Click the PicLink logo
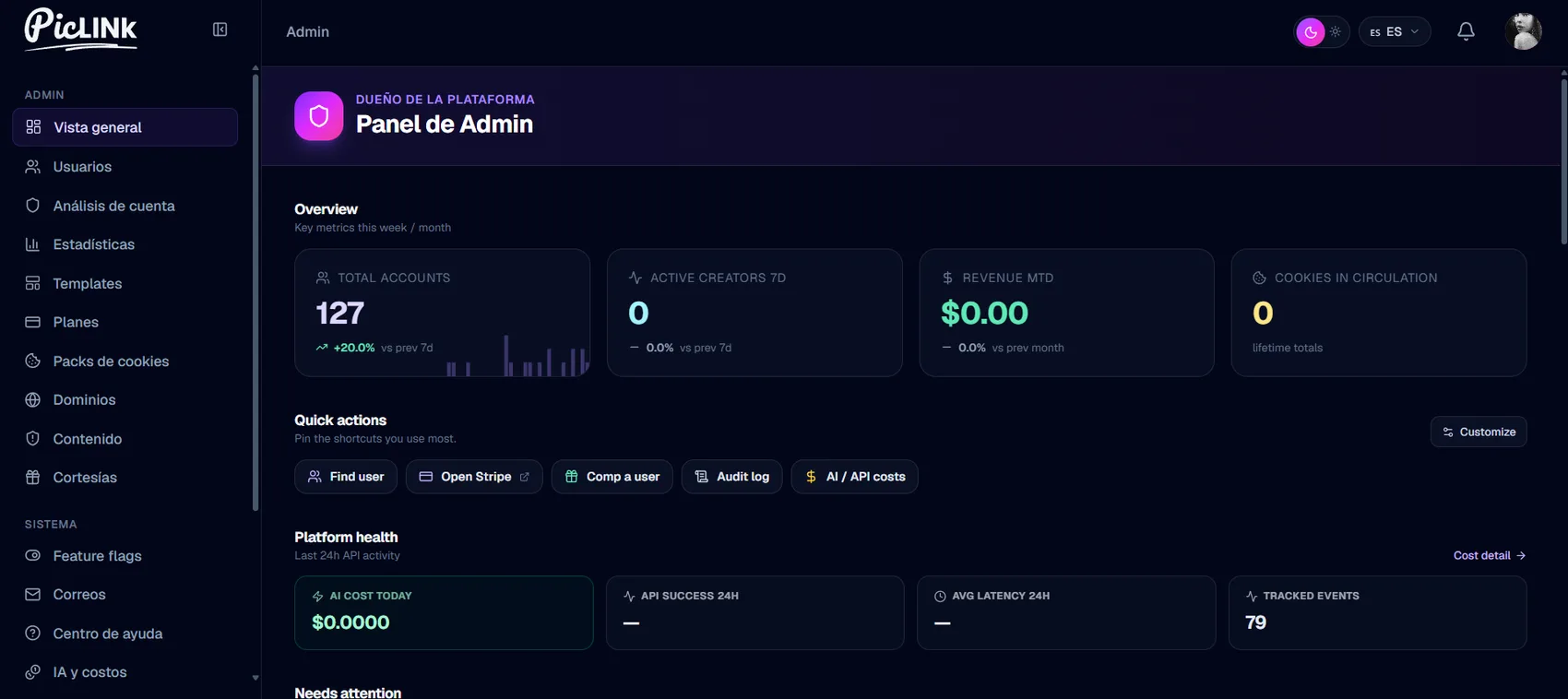The width and height of the screenshot is (1568, 699). point(81,29)
